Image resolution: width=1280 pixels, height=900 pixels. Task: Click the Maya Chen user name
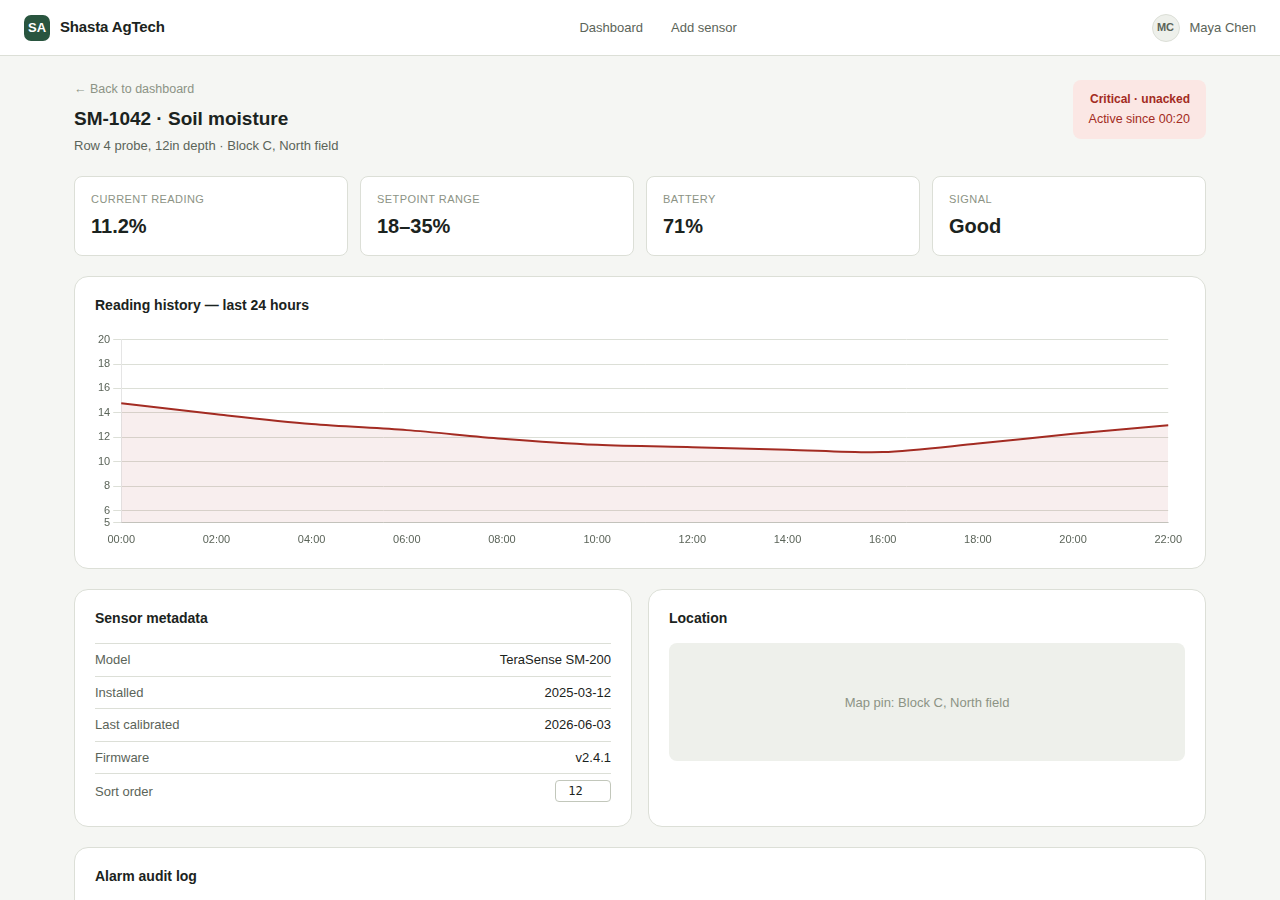tap(1222, 28)
